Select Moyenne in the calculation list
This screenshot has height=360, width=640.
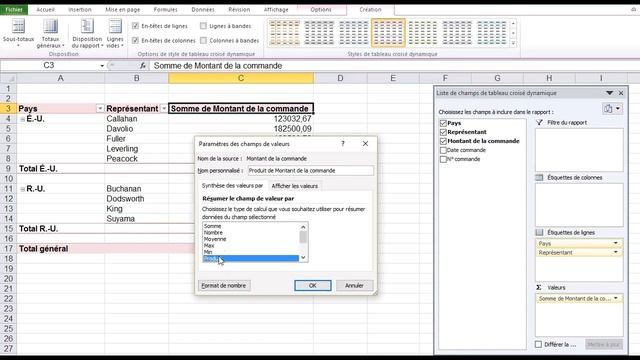click(251, 239)
